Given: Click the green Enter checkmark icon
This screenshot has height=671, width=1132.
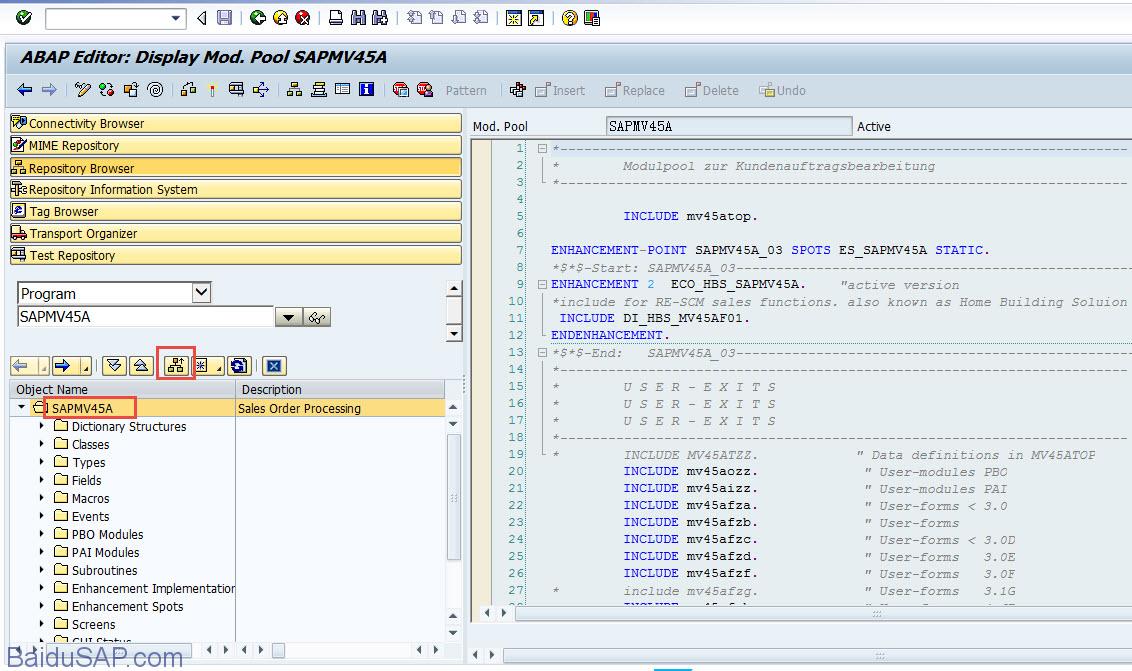Looking at the screenshot, I should (x=24, y=18).
